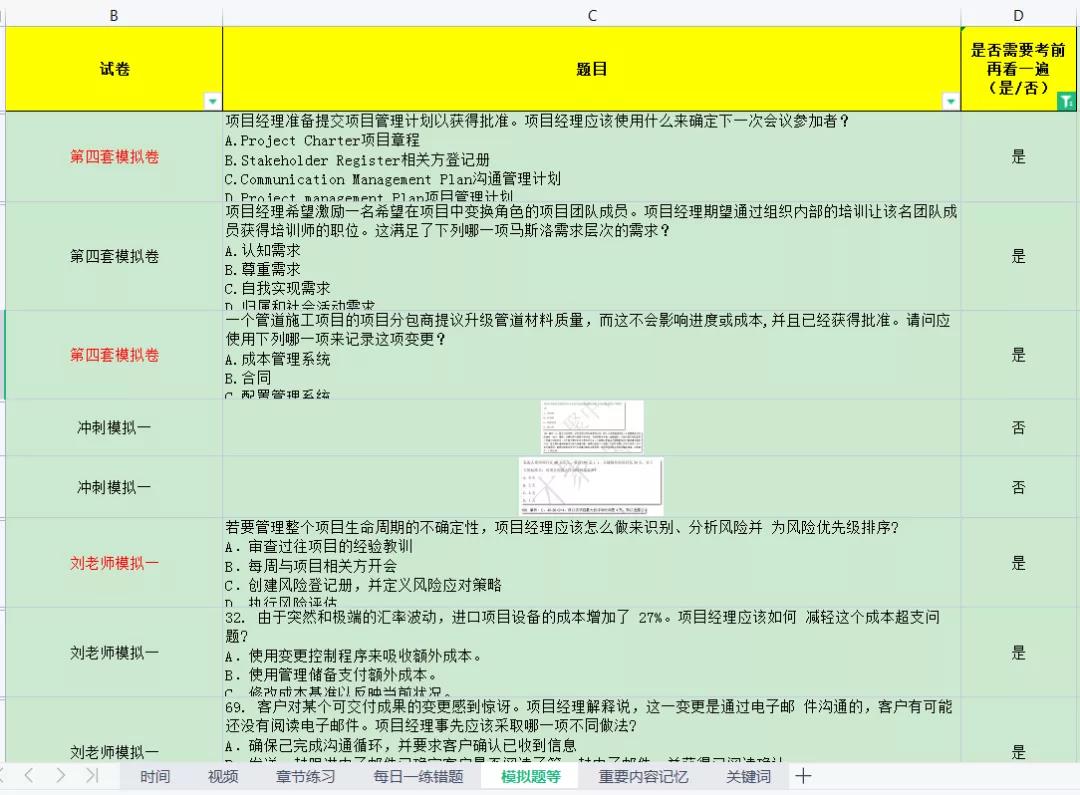Select first red 第四套模拟卷 cell
Viewport: 1080px width, 795px height.
click(x=114, y=156)
